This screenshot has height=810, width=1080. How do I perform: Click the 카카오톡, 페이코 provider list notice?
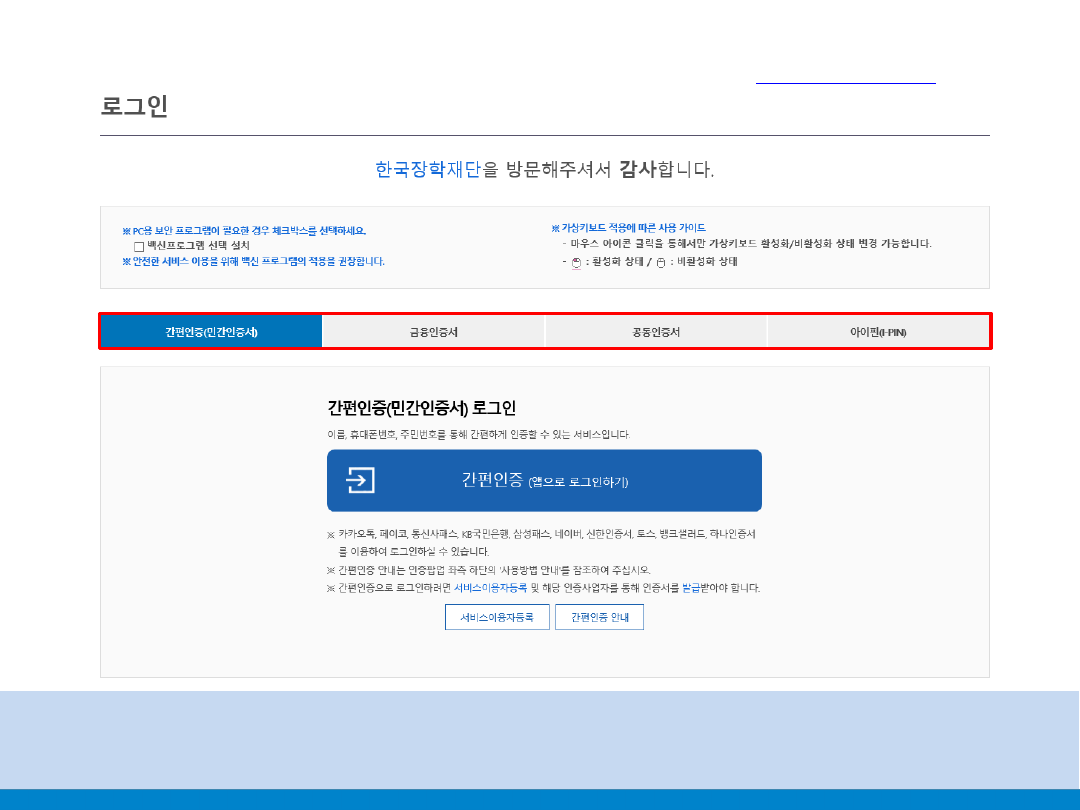(547, 534)
